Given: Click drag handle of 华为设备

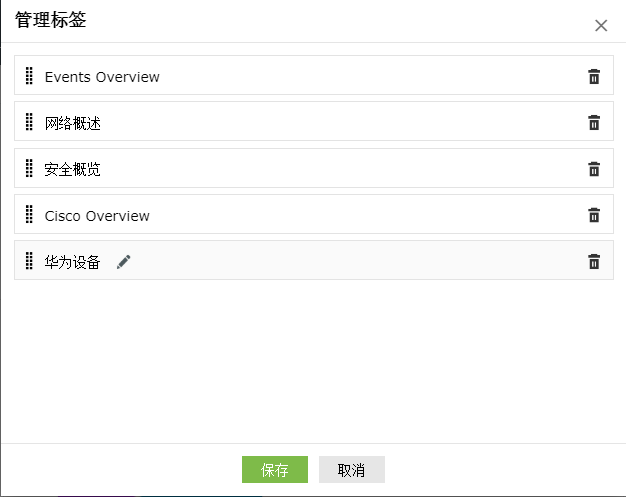Looking at the screenshot, I should pyautogui.click(x=29, y=262).
